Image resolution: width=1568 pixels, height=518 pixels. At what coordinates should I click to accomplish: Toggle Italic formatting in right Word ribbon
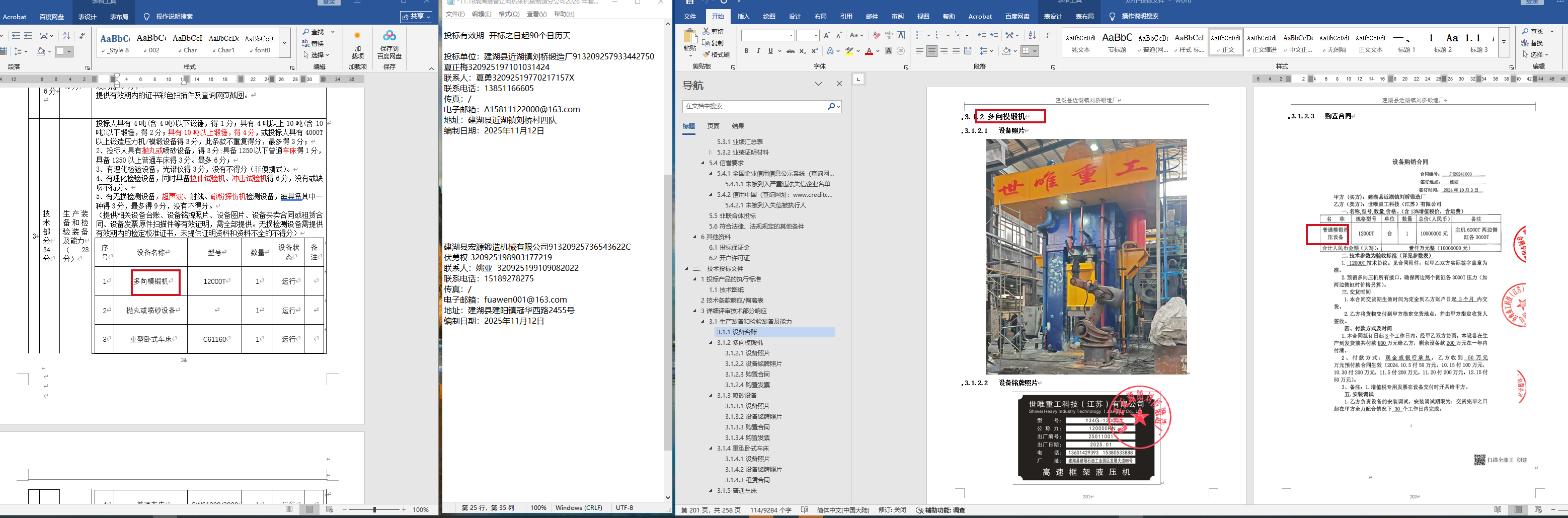click(x=758, y=51)
